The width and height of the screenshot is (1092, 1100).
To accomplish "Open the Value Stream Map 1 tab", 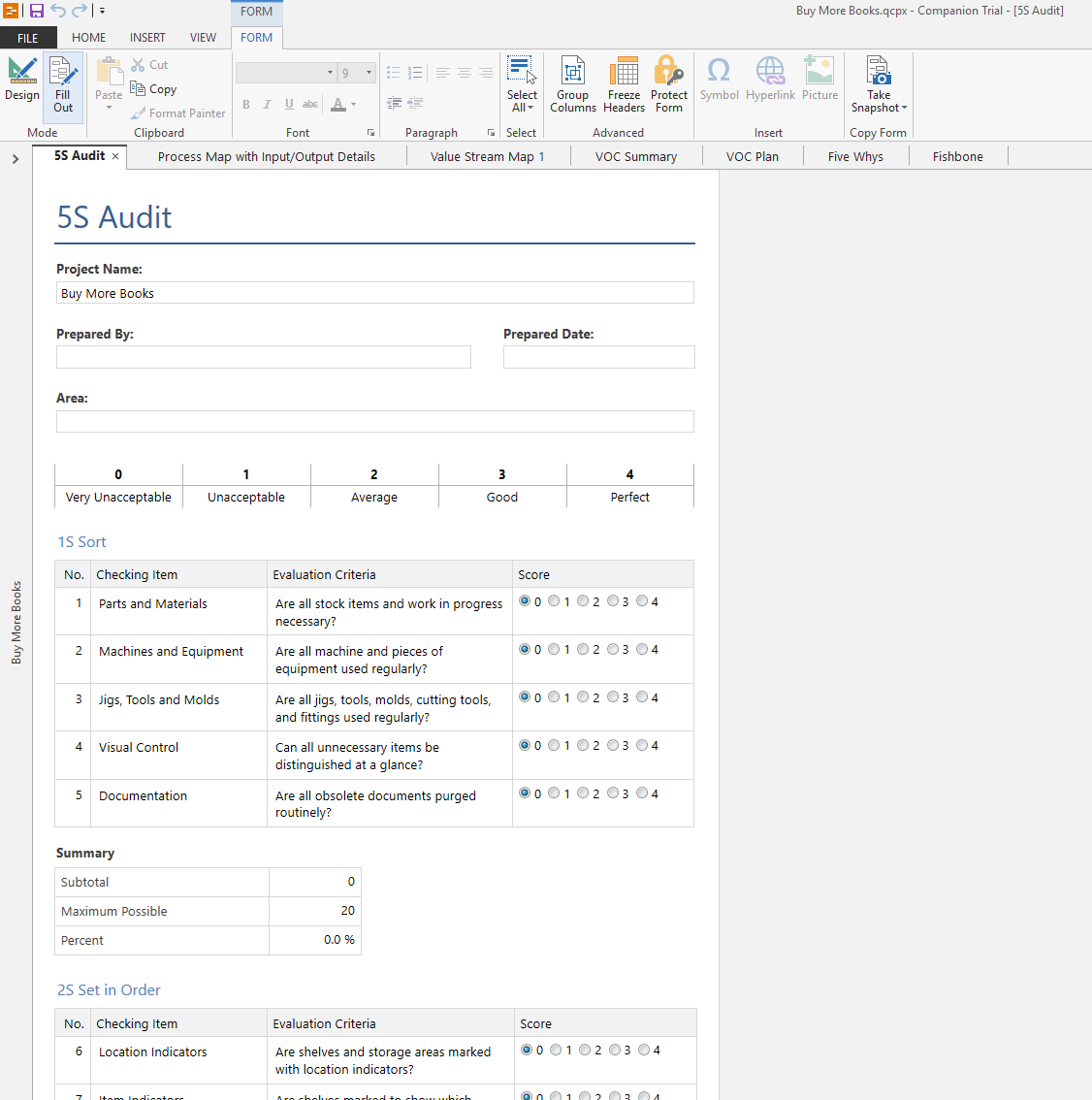I will coord(487,156).
